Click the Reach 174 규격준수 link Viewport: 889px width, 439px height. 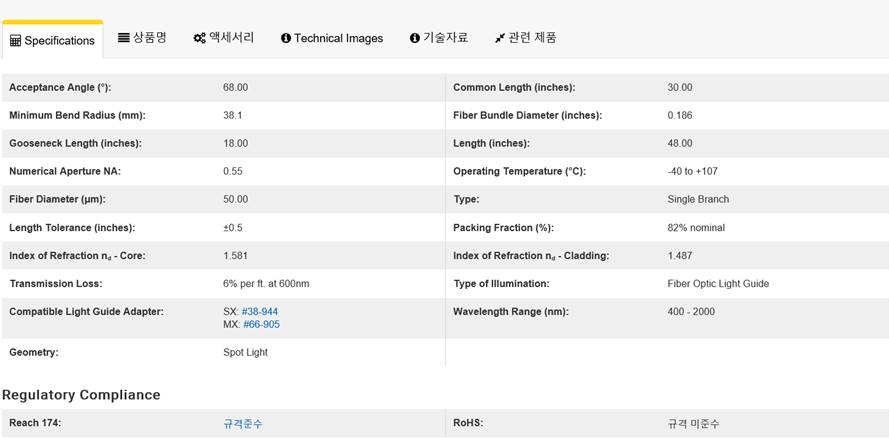click(243, 424)
